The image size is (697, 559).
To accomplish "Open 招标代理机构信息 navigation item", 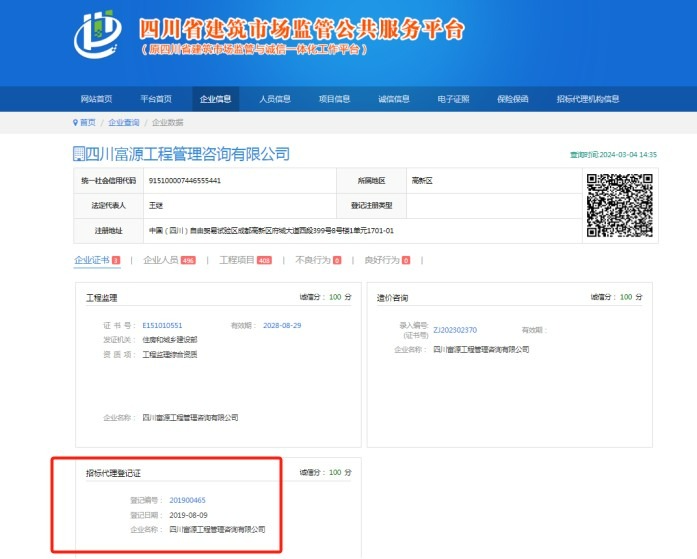I will click(588, 99).
